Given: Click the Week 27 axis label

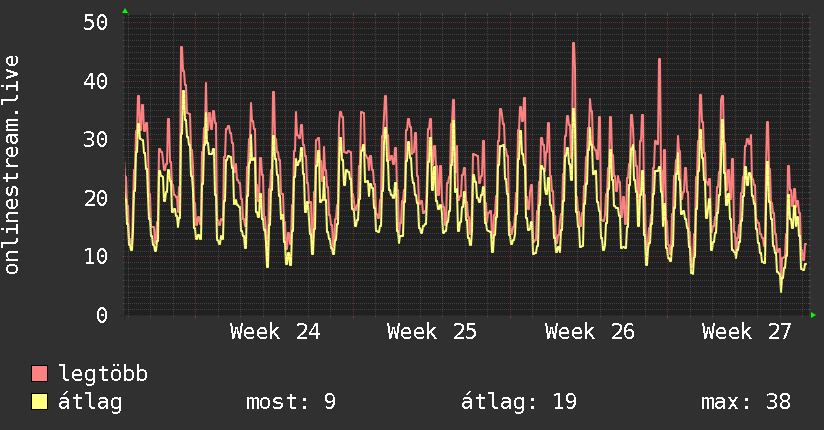Looking at the screenshot, I should (x=746, y=332).
